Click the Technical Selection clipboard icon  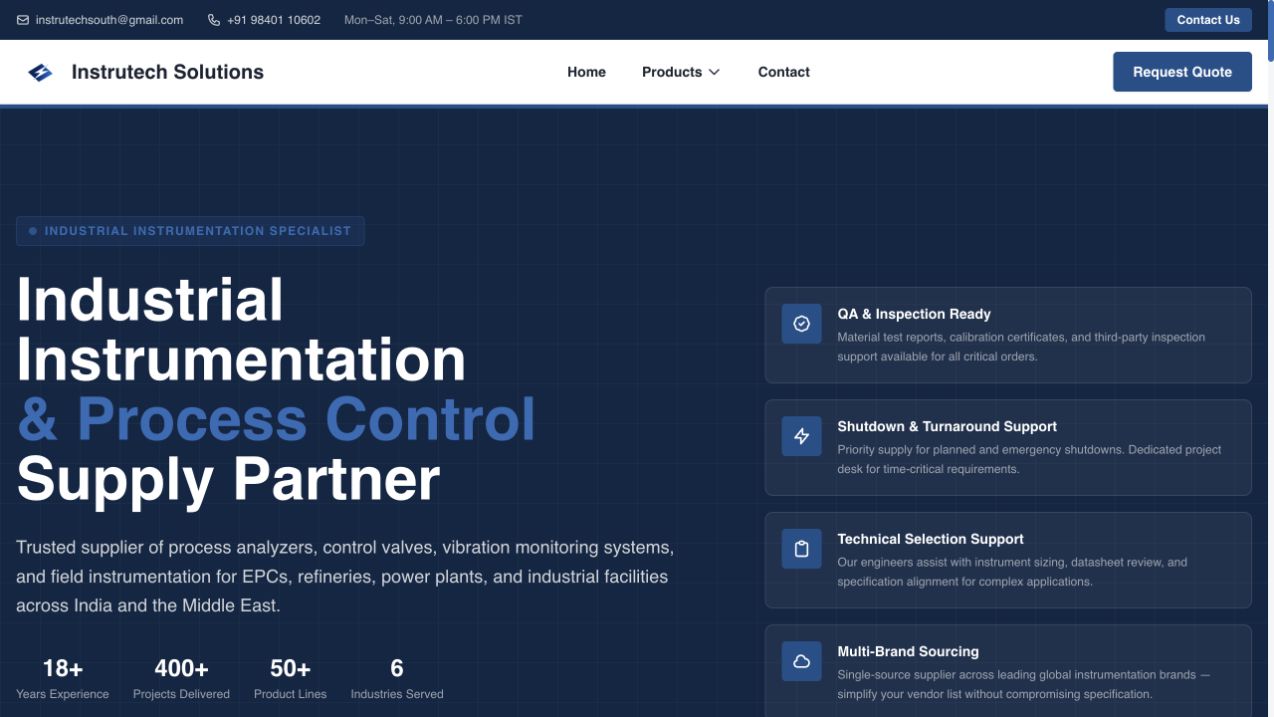(x=801, y=549)
